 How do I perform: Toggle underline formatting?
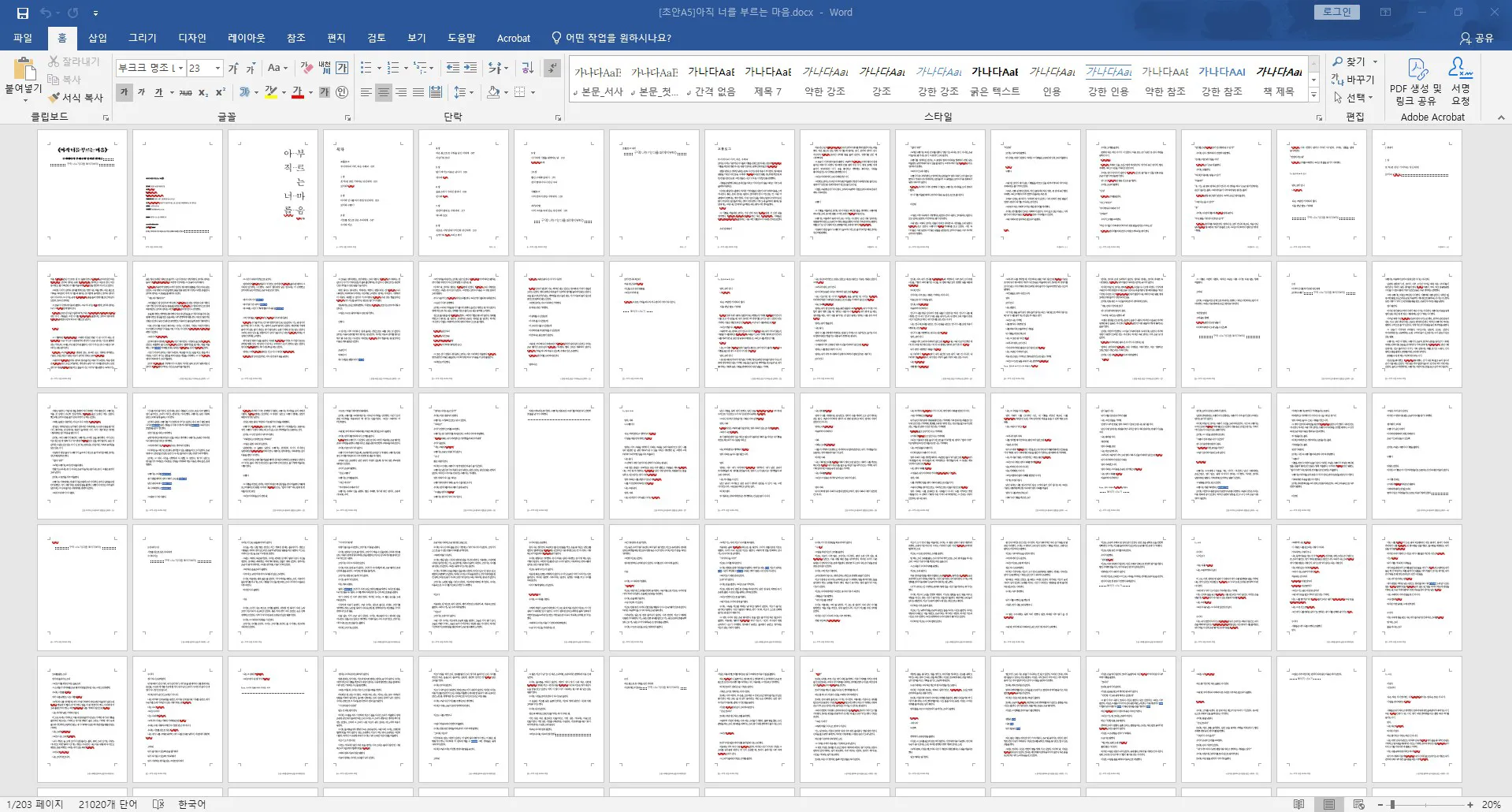158,92
